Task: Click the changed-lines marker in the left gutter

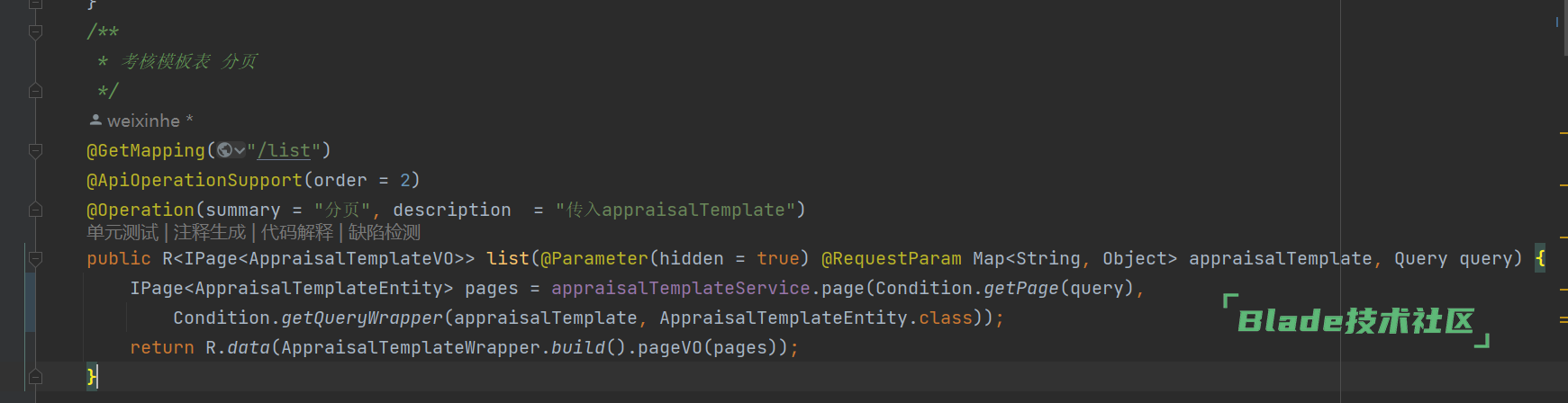Action: [x=31, y=302]
